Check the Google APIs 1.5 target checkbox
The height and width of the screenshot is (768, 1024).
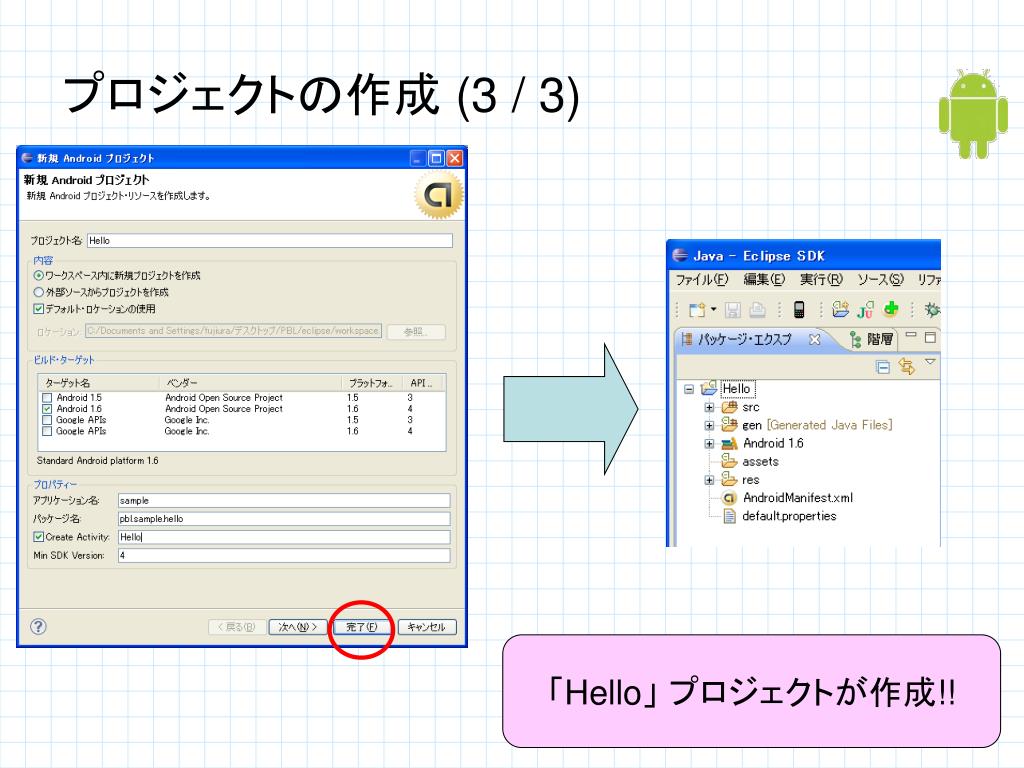point(47,420)
